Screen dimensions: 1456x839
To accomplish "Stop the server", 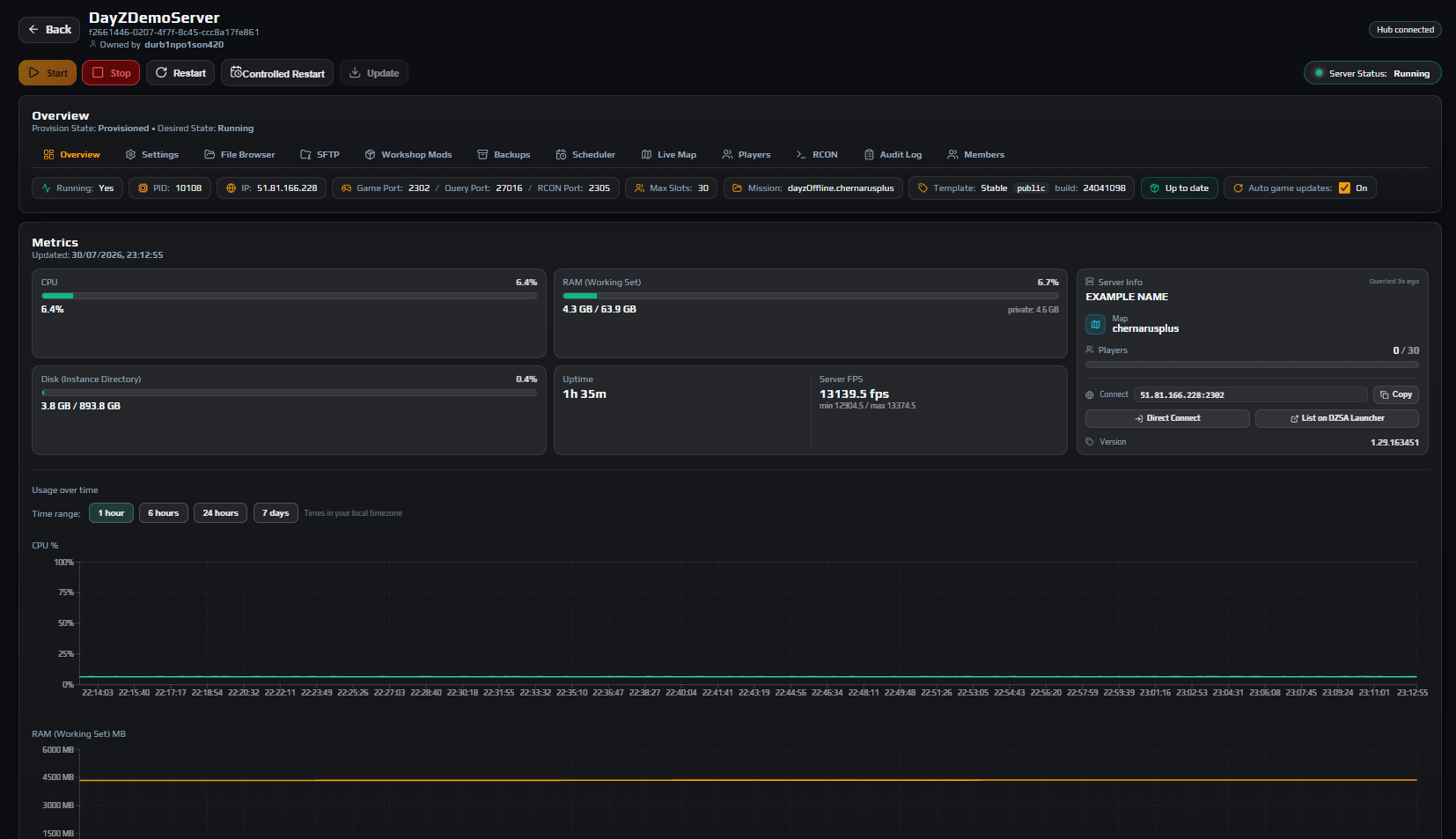I will (x=111, y=73).
